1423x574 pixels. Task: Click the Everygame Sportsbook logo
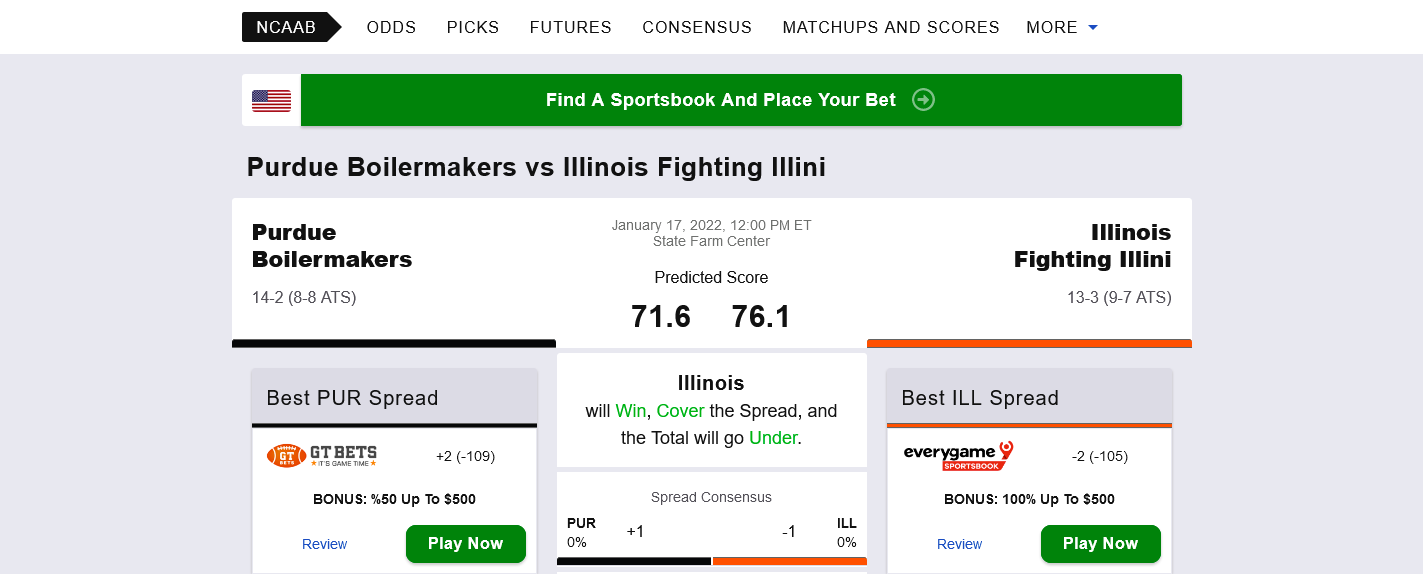pos(958,456)
